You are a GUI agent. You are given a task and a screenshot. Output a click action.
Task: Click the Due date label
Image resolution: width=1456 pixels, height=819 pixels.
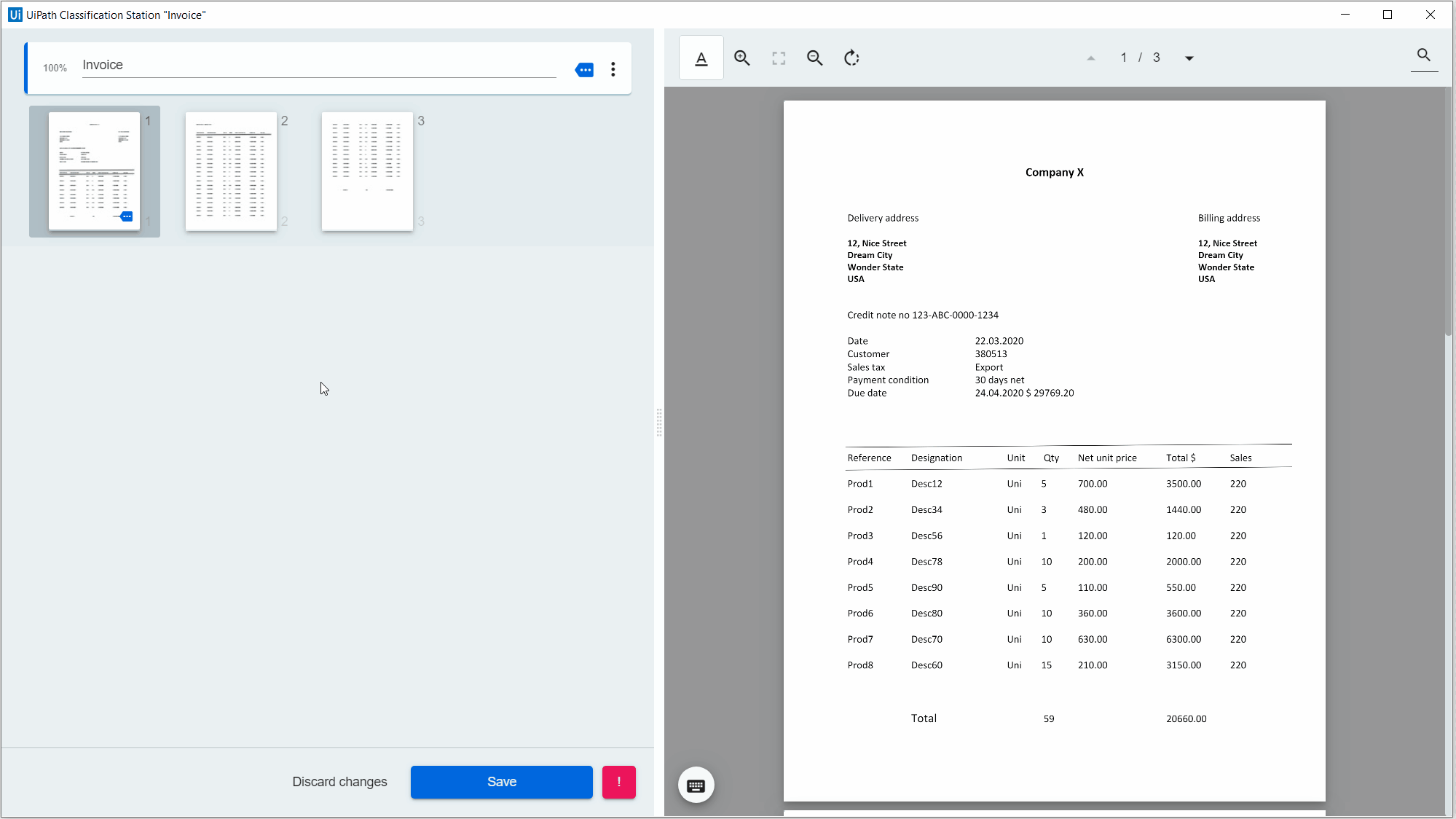[x=867, y=393]
